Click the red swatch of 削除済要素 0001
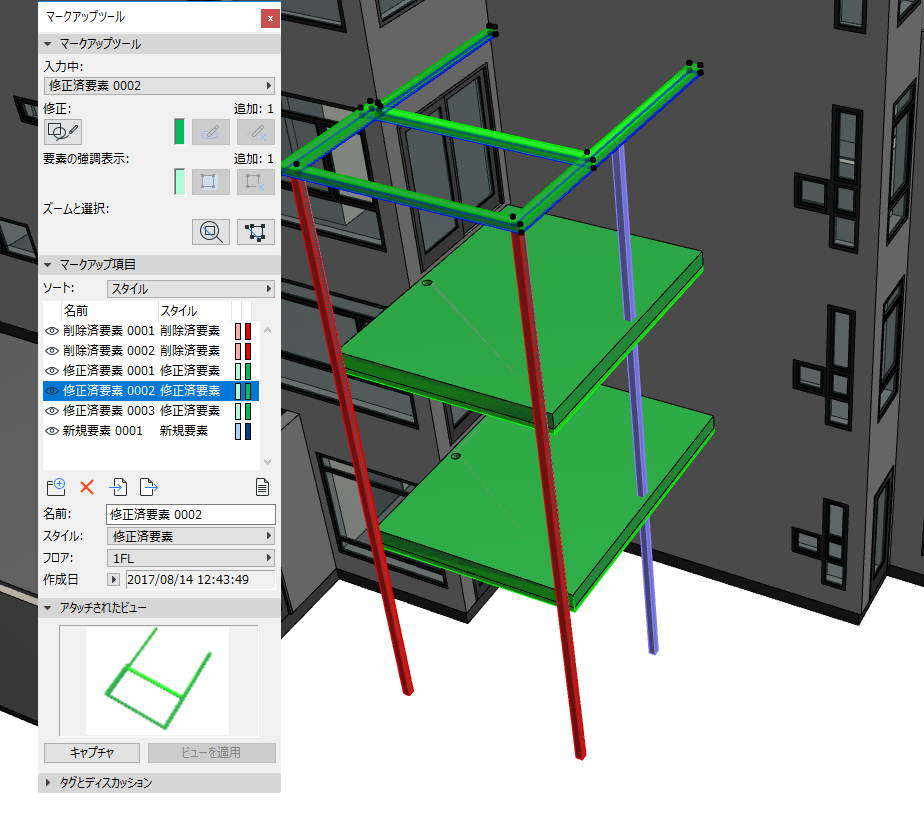Image resolution: width=924 pixels, height=829 pixels. click(248, 331)
